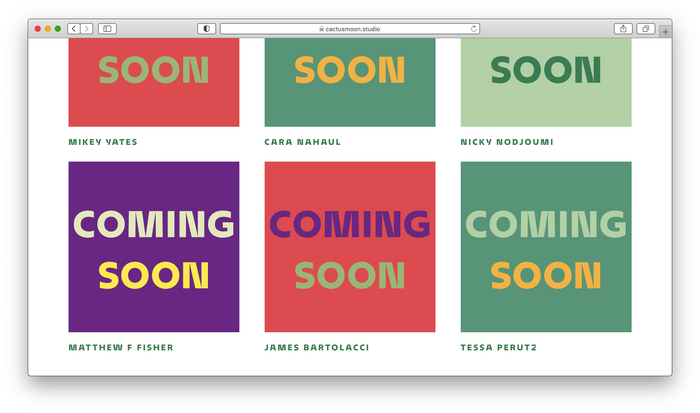700x413 pixels.
Task: Open the Share menu icon
Action: tap(623, 29)
